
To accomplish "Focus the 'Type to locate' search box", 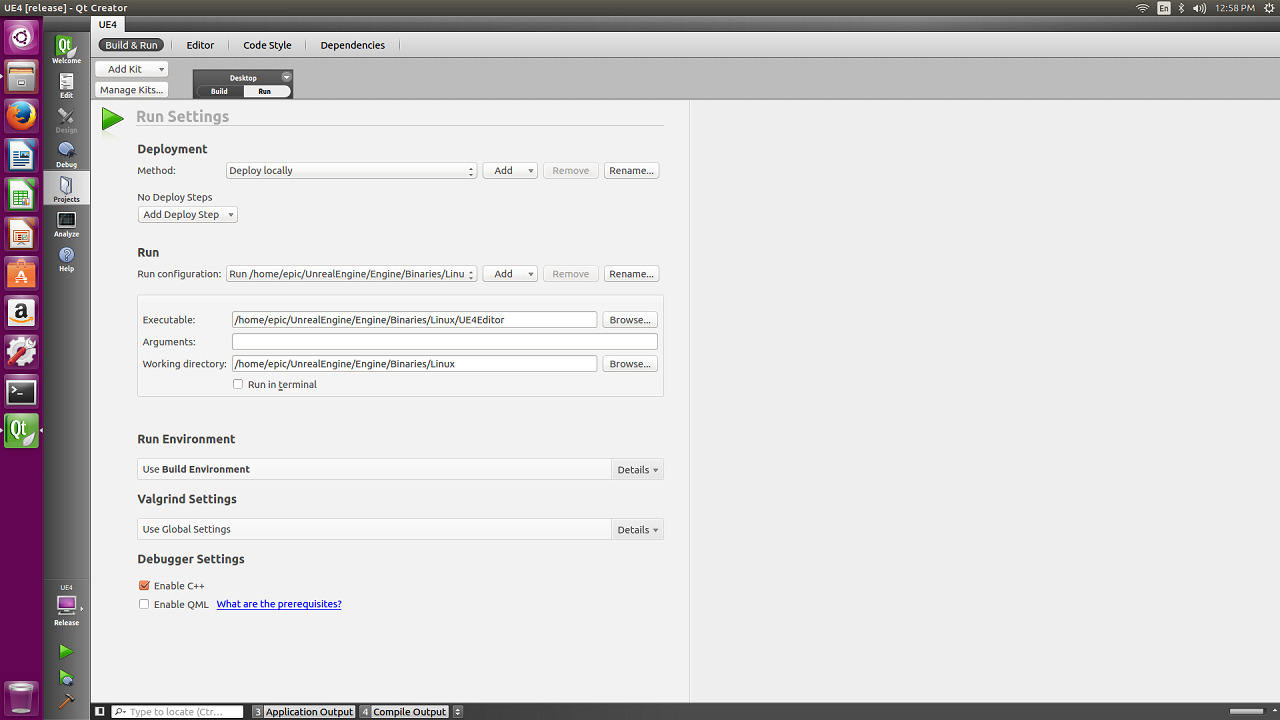I will coord(177,712).
